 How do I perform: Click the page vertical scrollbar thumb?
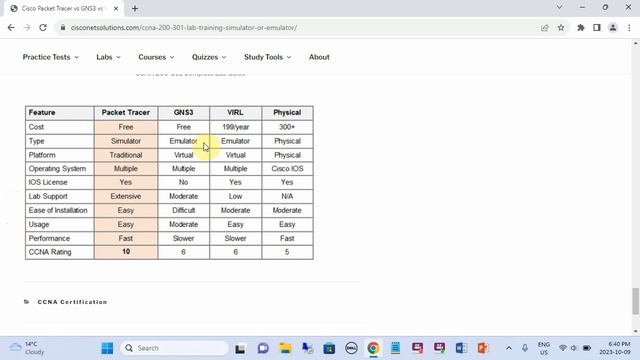(x=636, y=301)
